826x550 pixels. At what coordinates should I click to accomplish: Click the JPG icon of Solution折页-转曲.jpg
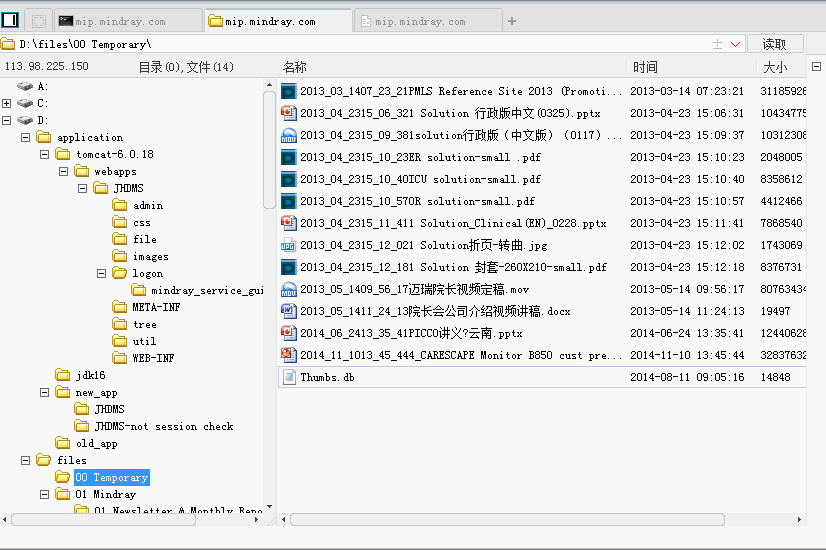coord(288,245)
